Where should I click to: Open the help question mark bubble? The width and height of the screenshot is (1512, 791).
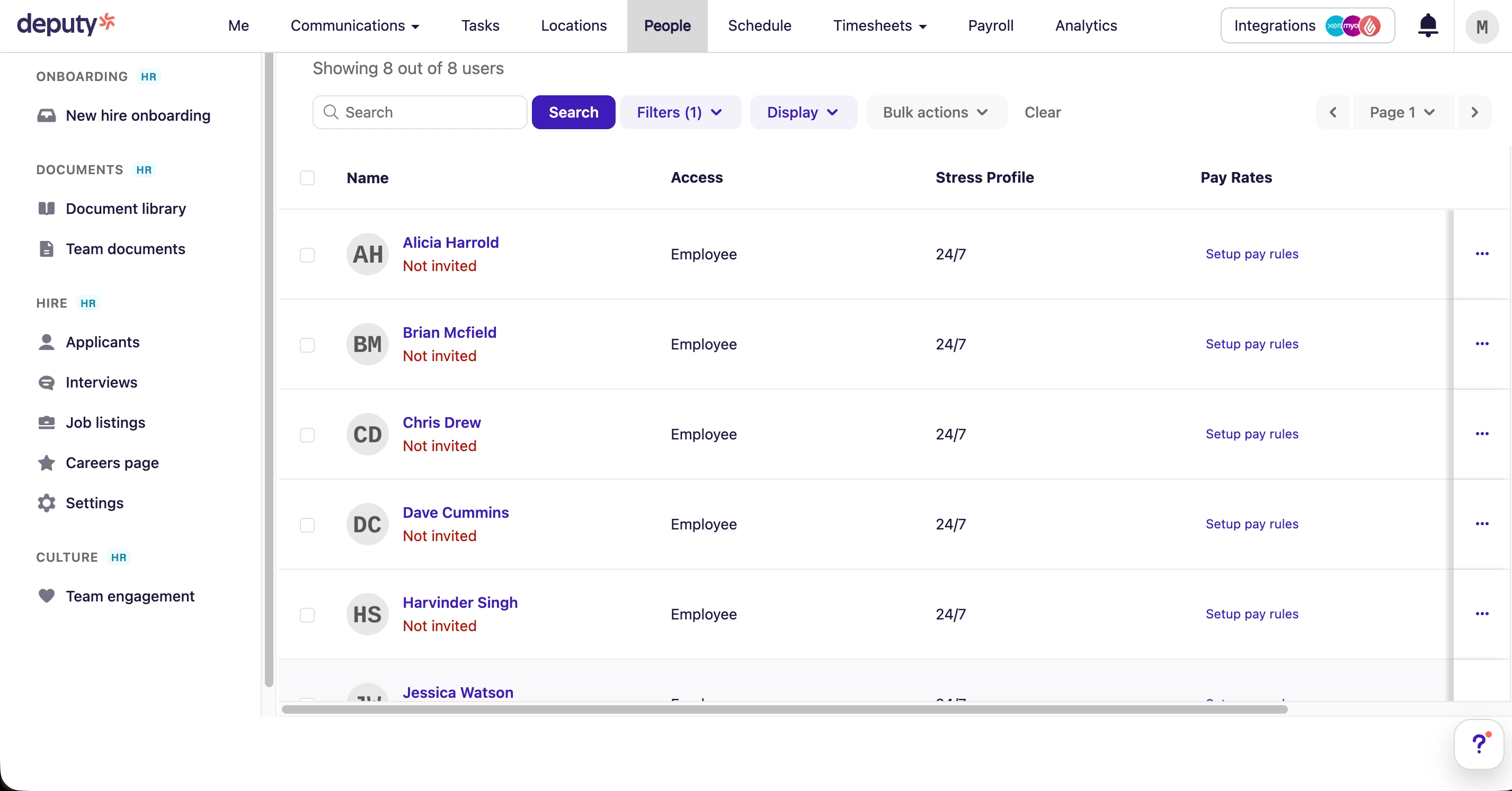[1479, 743]
